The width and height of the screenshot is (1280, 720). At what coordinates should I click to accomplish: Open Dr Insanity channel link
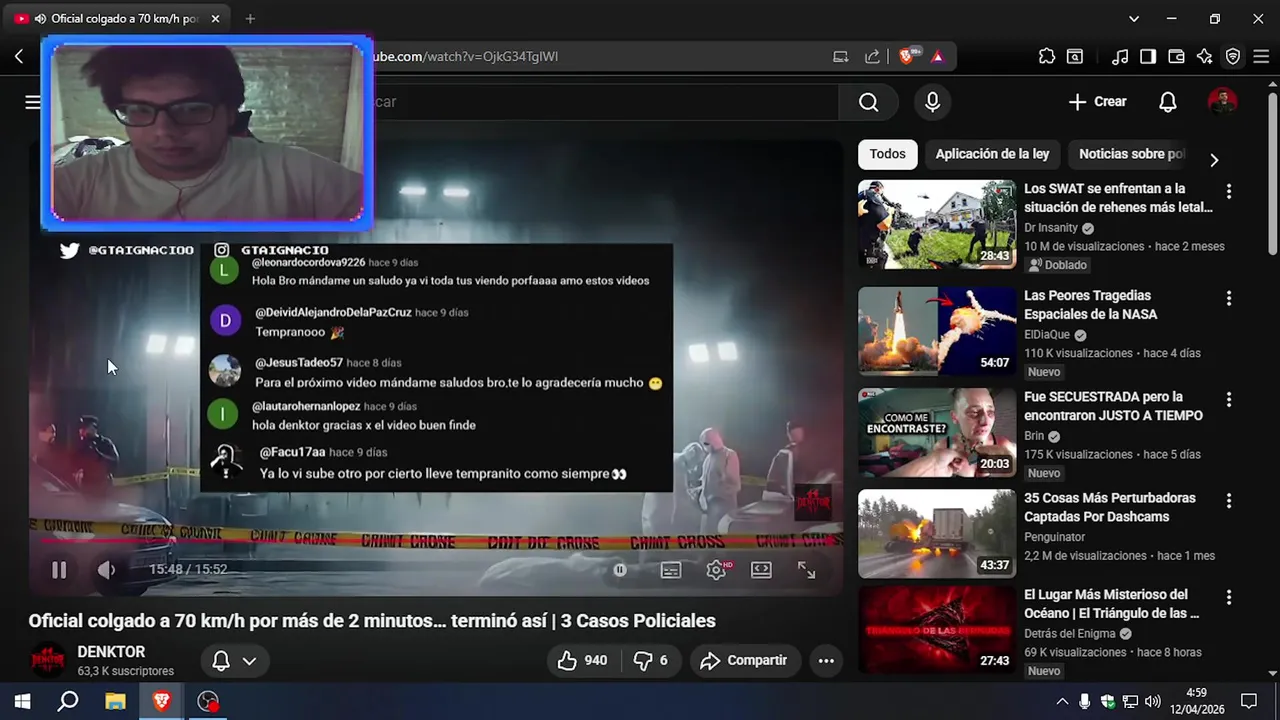[x=1051, y=228]
